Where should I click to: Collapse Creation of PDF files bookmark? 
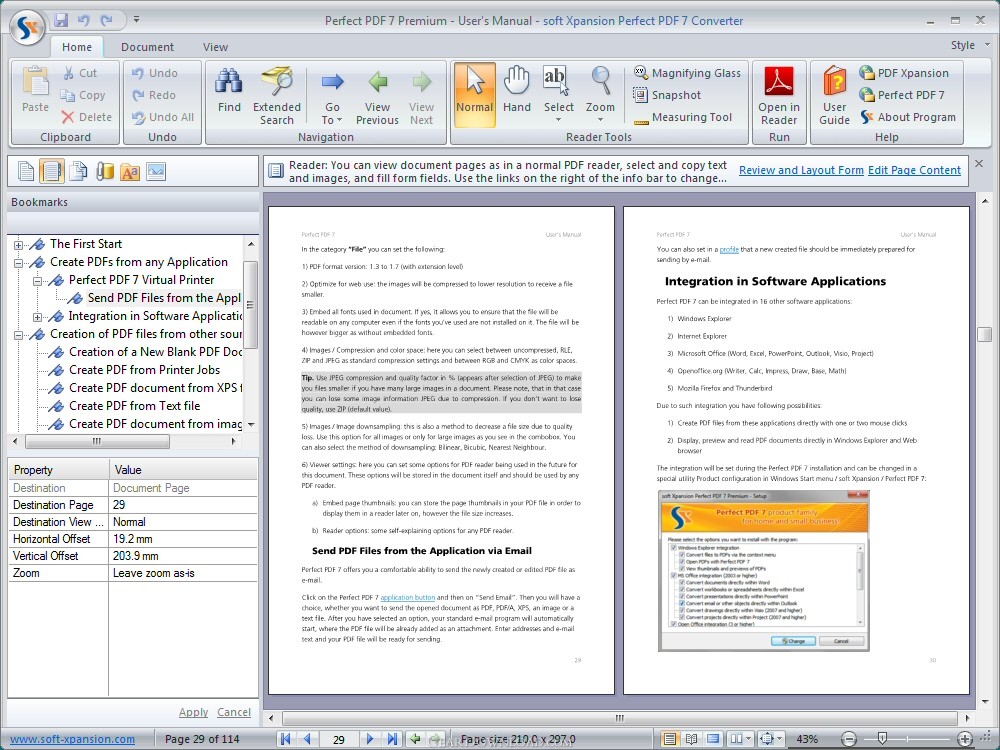(x=18, y=335)
